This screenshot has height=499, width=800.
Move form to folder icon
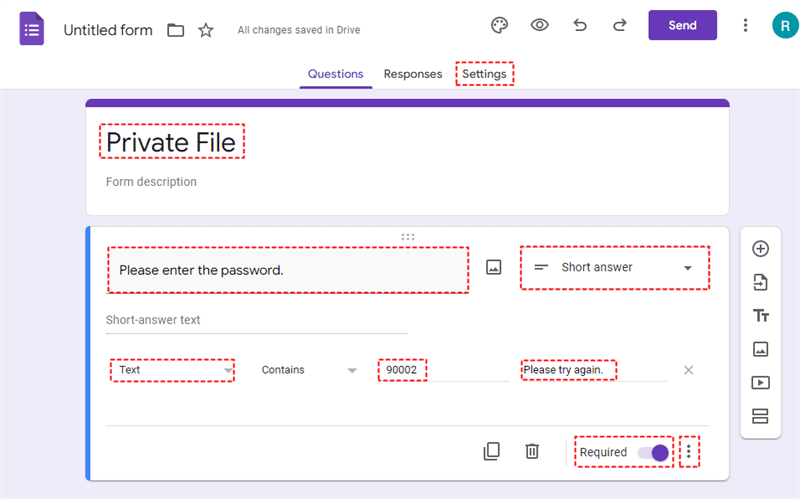176,30
